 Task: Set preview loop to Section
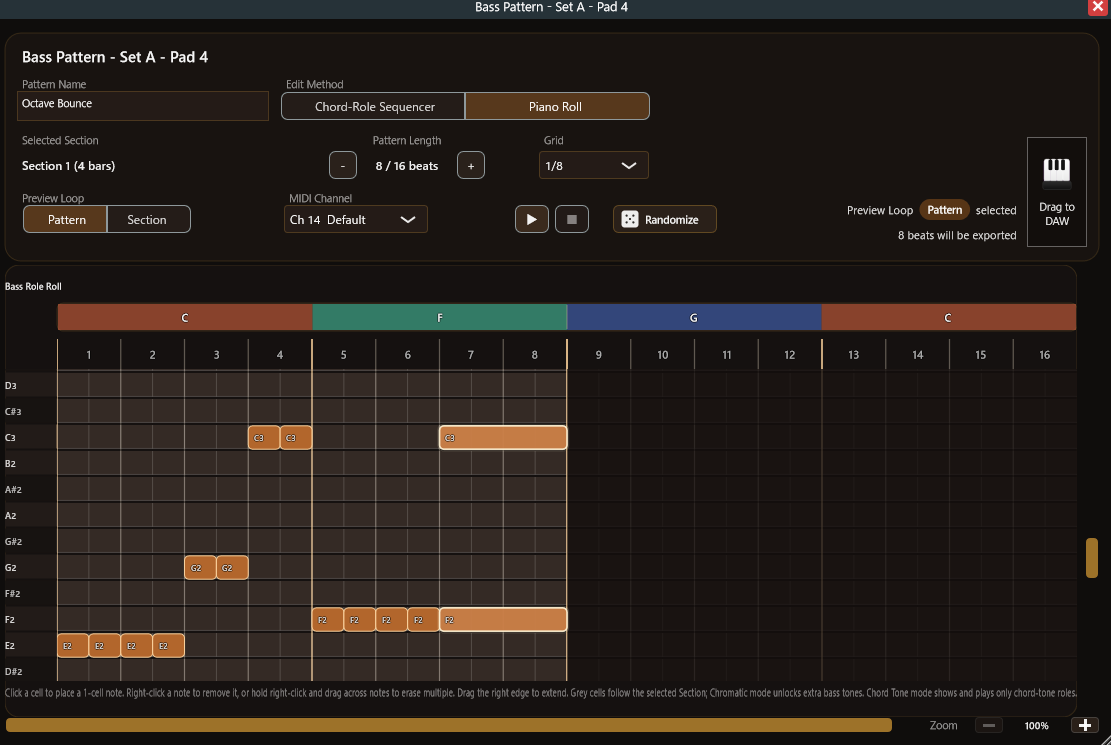click(x=148, y=220)
